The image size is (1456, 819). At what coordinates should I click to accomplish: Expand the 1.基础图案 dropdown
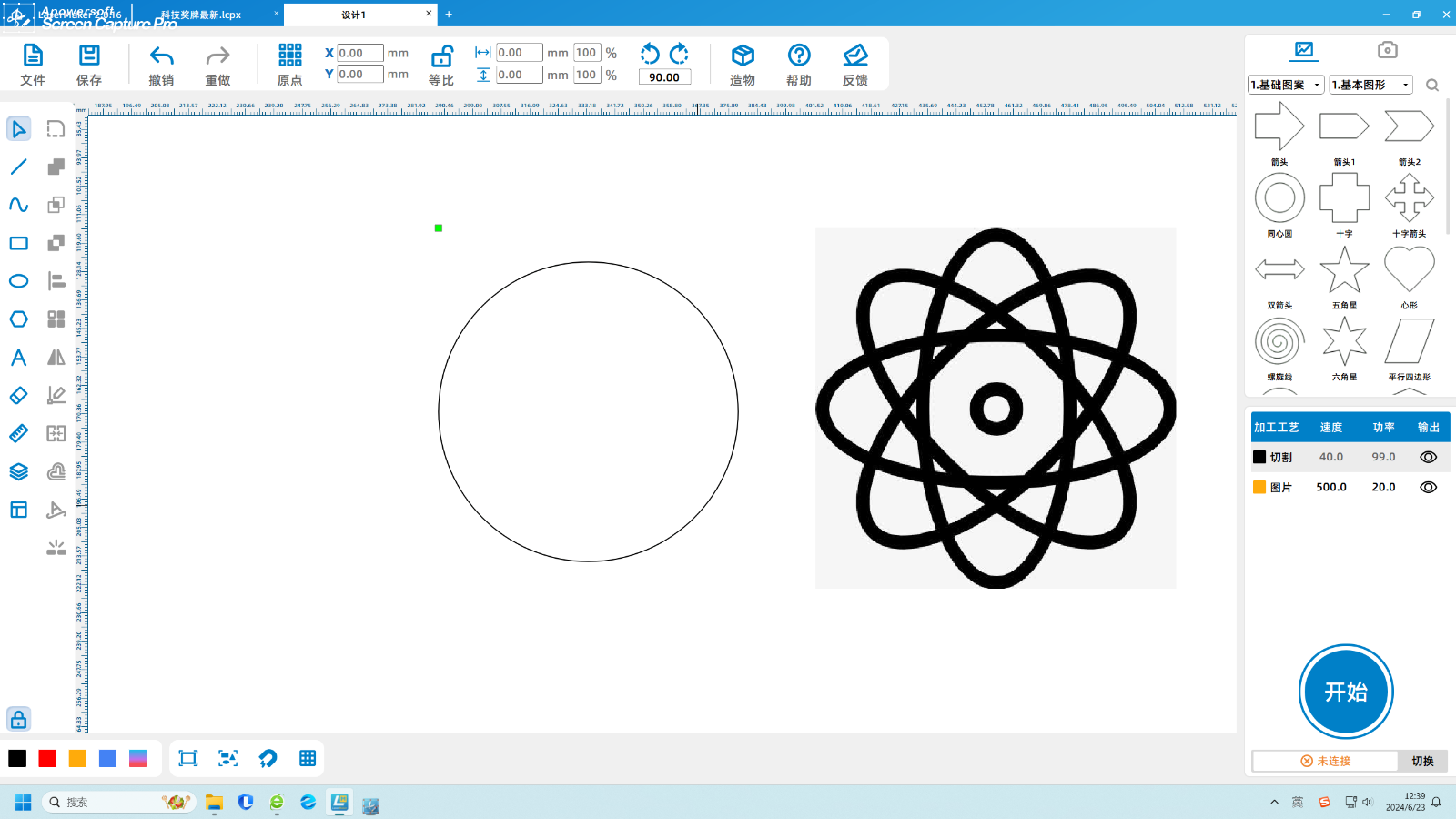click(1286, 85)
